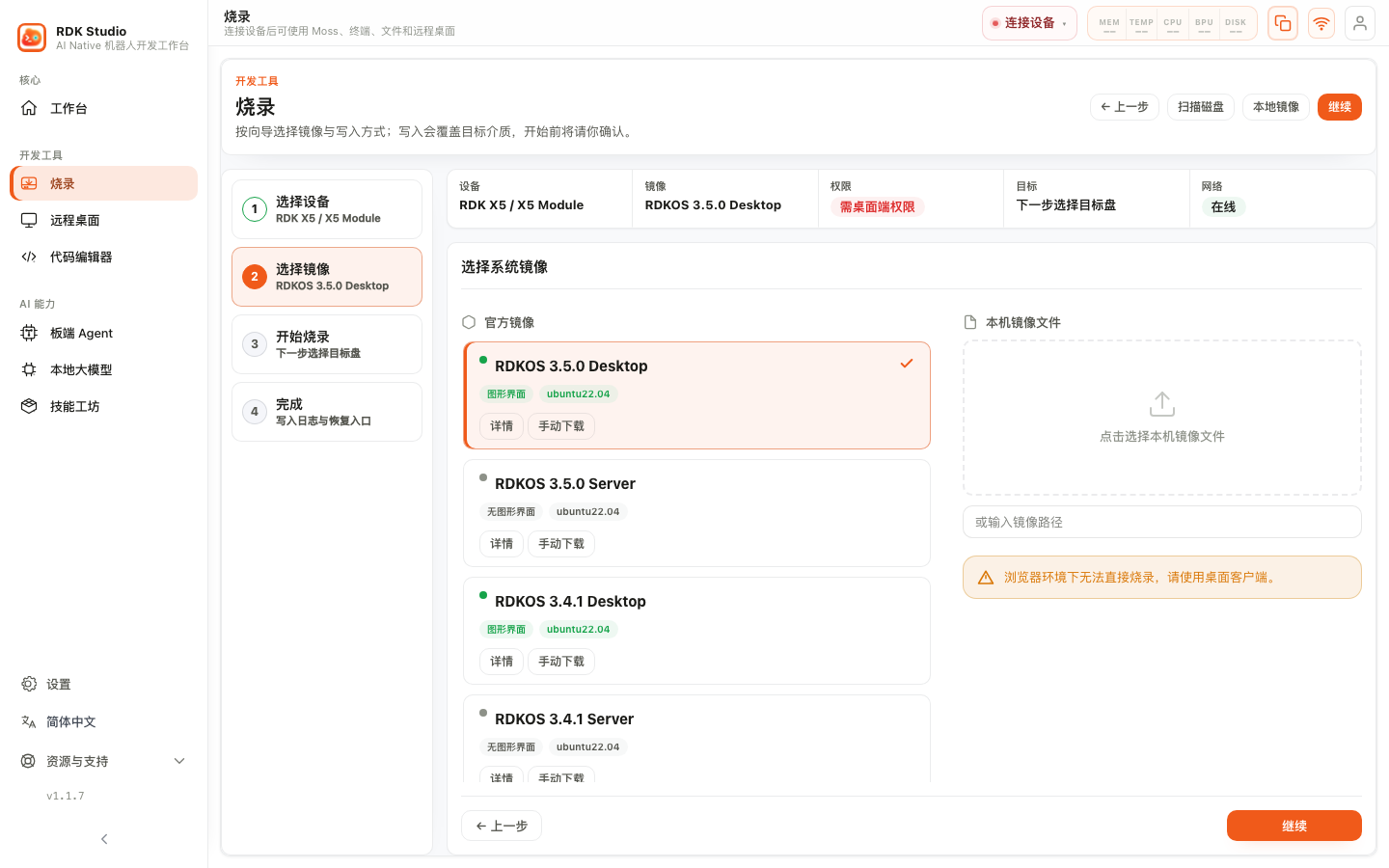Click the 下一步选择目标盘 target text in summary
The image size is (1389, 868).
coord(1067,204)
